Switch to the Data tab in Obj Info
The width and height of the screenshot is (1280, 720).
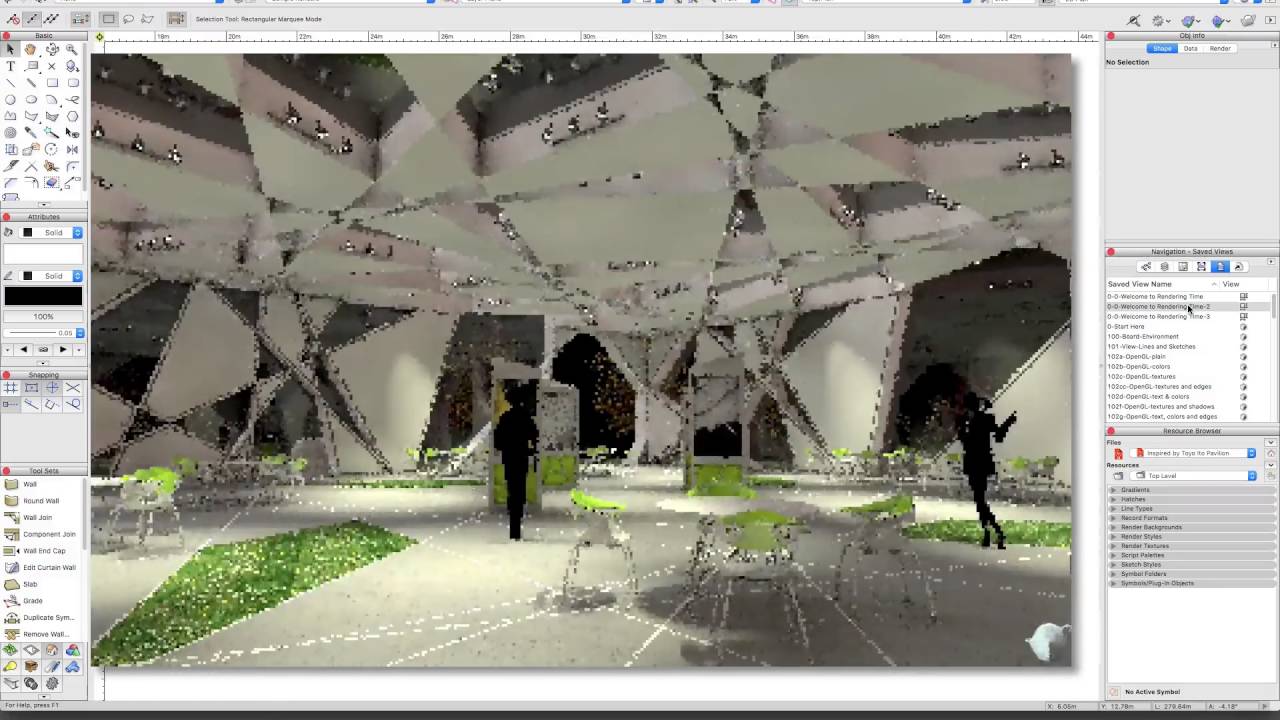coord(1190,48)
